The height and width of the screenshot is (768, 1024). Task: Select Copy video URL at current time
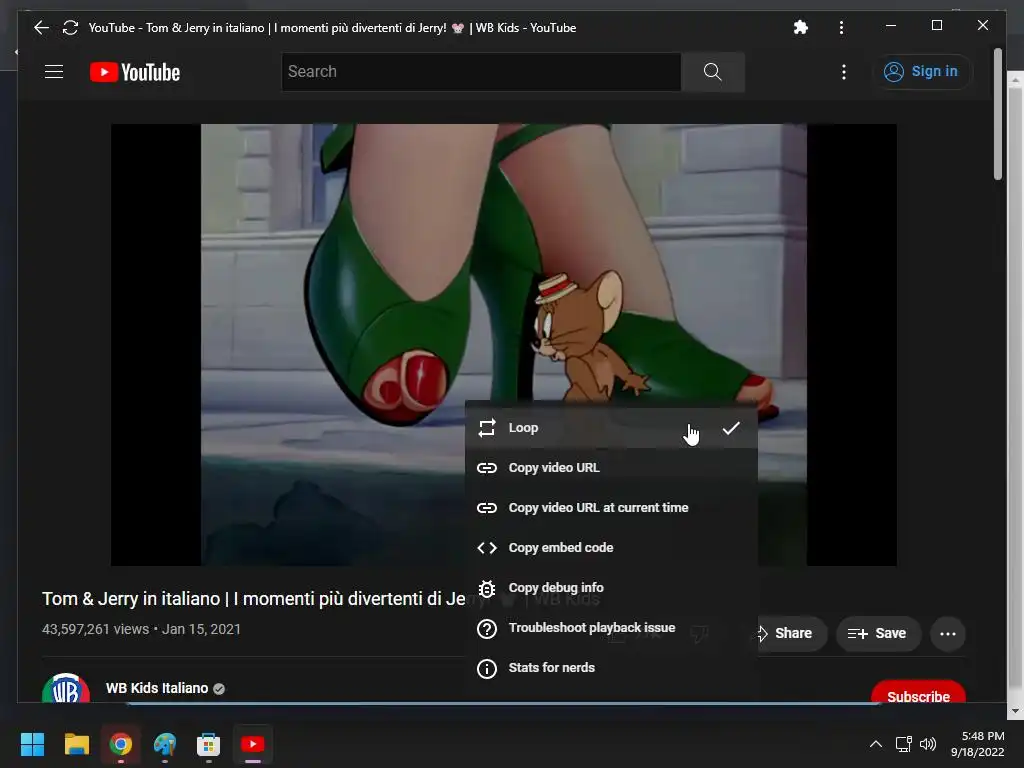(x=611, y=507)
